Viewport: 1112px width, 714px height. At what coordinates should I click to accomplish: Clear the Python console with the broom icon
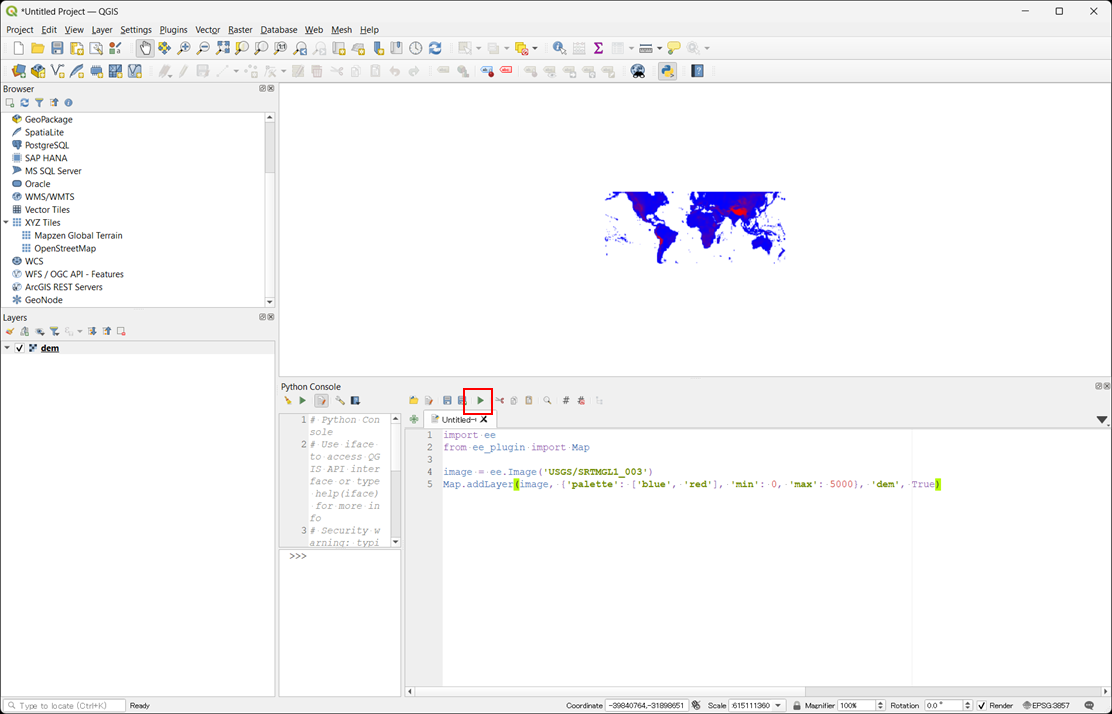coord(288,400)
